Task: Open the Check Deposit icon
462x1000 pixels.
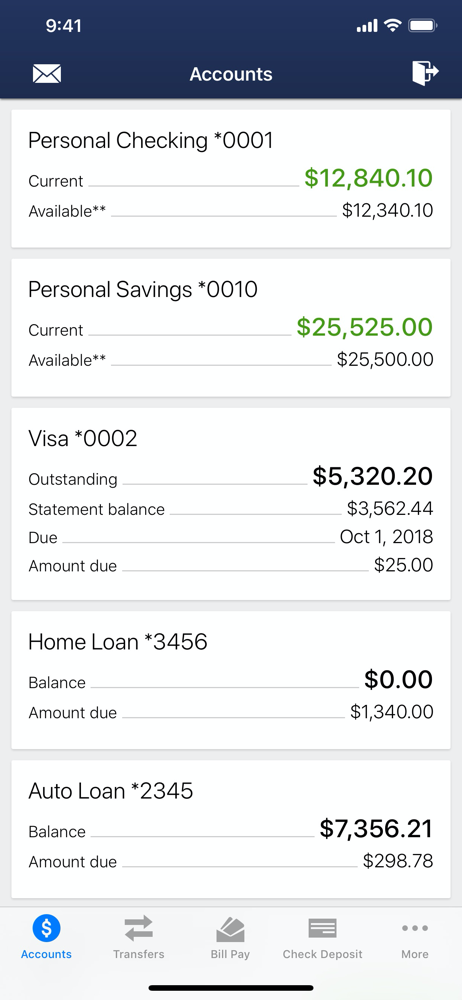Action: (x=322, y=929)
